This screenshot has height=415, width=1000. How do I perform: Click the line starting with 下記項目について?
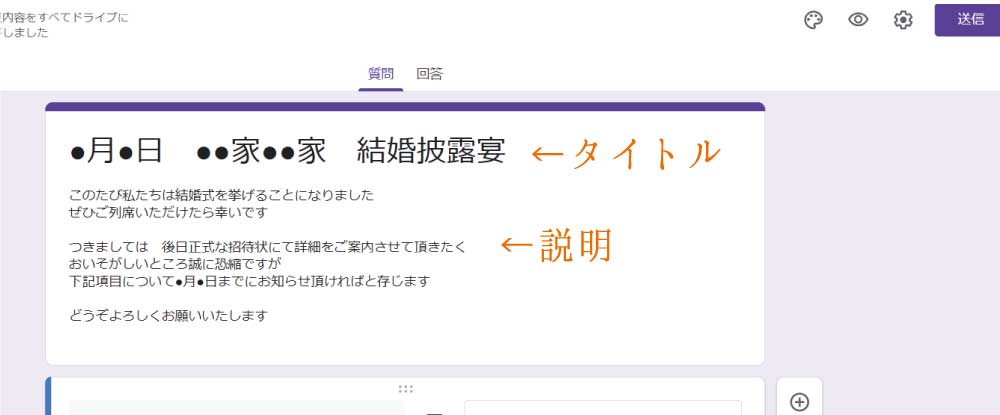point(250,282)
